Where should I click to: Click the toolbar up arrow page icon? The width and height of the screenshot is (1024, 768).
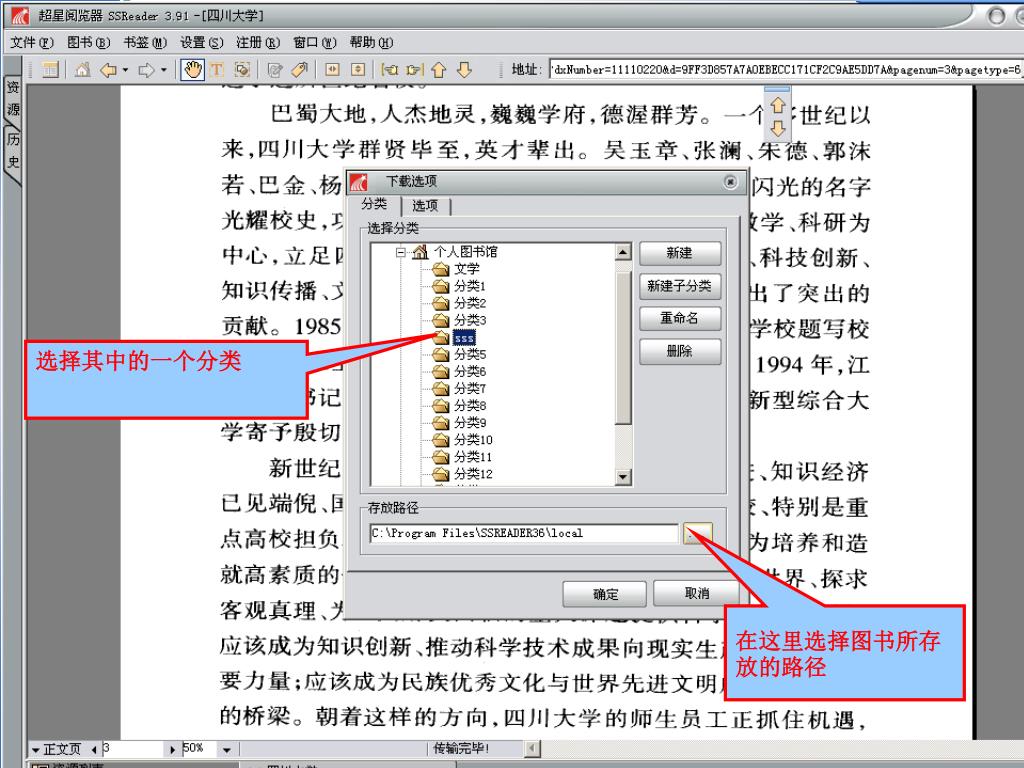(x=439, y=69)
